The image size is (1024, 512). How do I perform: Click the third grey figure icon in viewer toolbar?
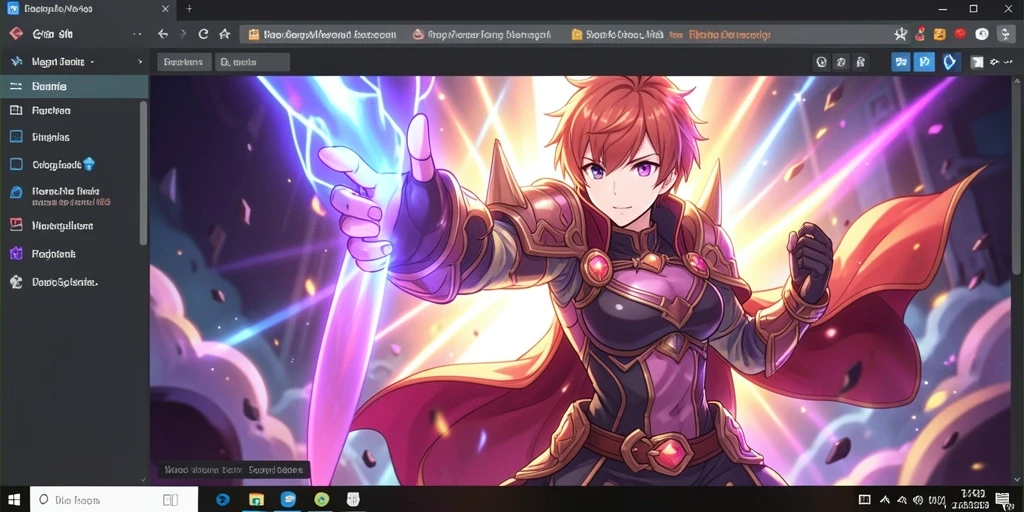click(x=860, y=62)
